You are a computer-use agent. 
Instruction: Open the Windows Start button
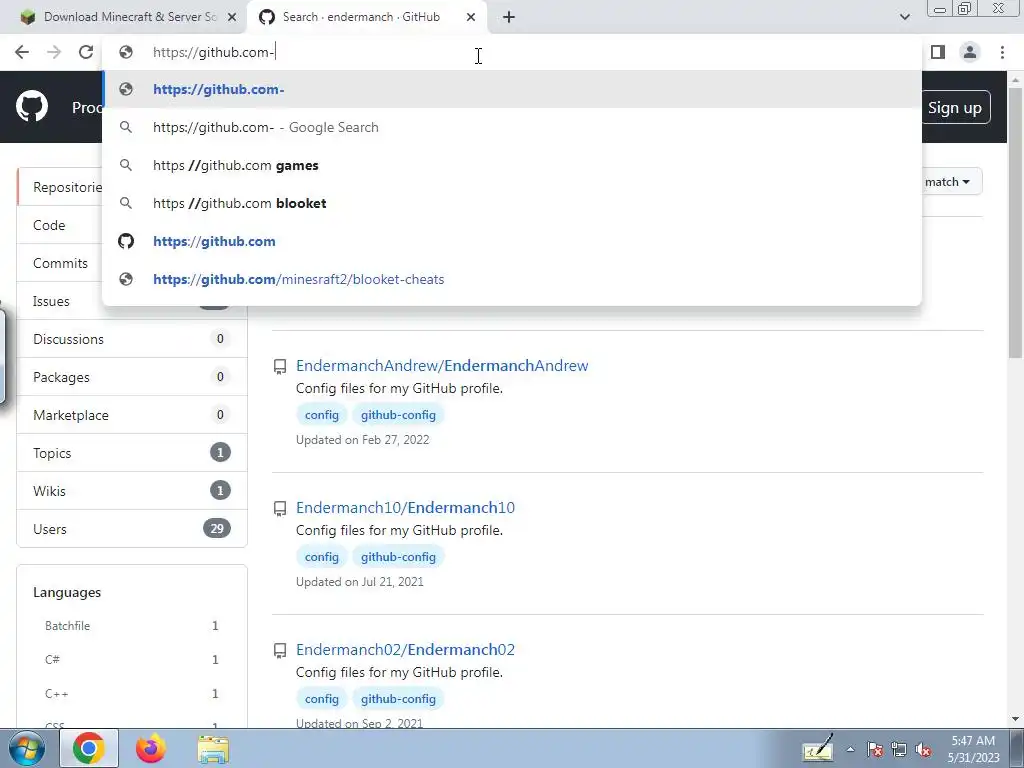tap(26, 748)
